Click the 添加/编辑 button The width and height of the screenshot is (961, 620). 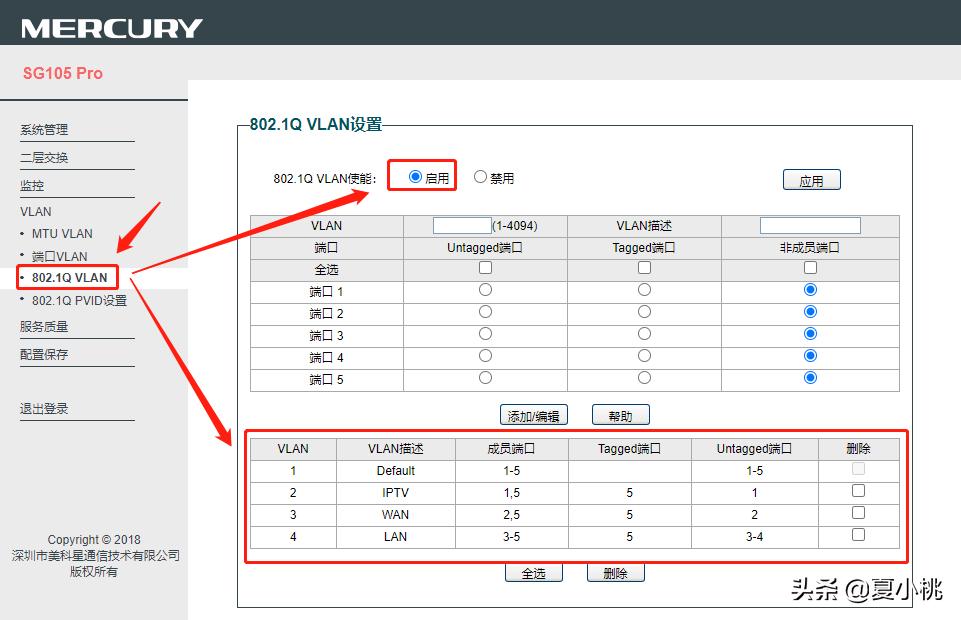tap(533, 416)
